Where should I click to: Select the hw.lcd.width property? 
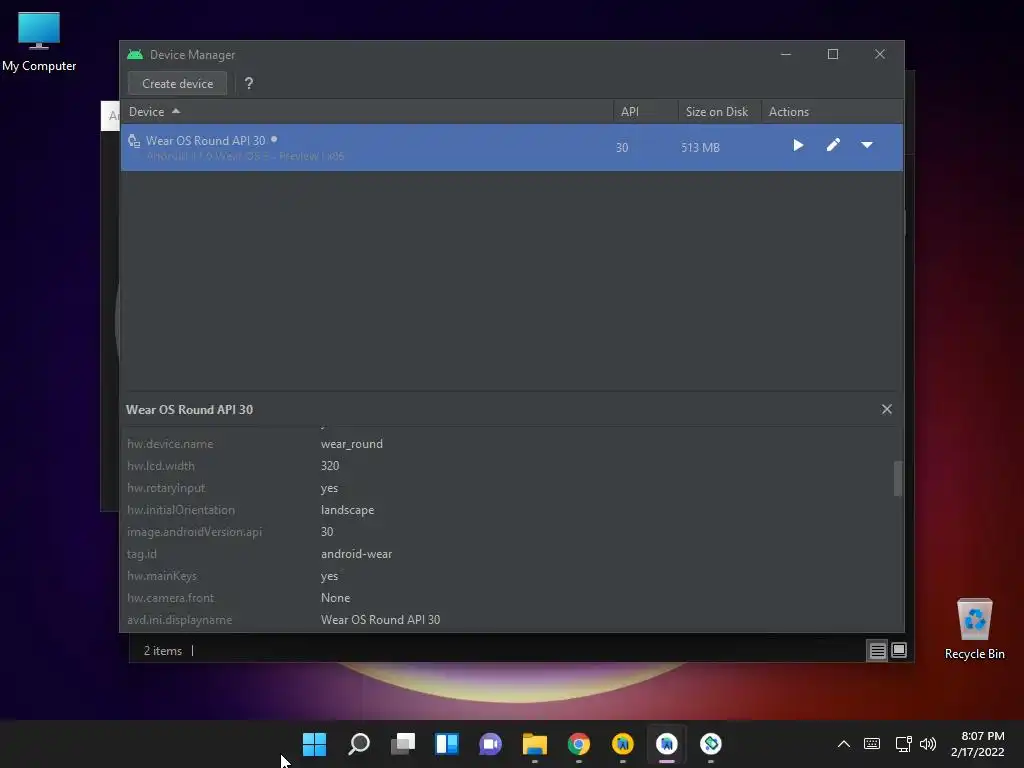161,466
